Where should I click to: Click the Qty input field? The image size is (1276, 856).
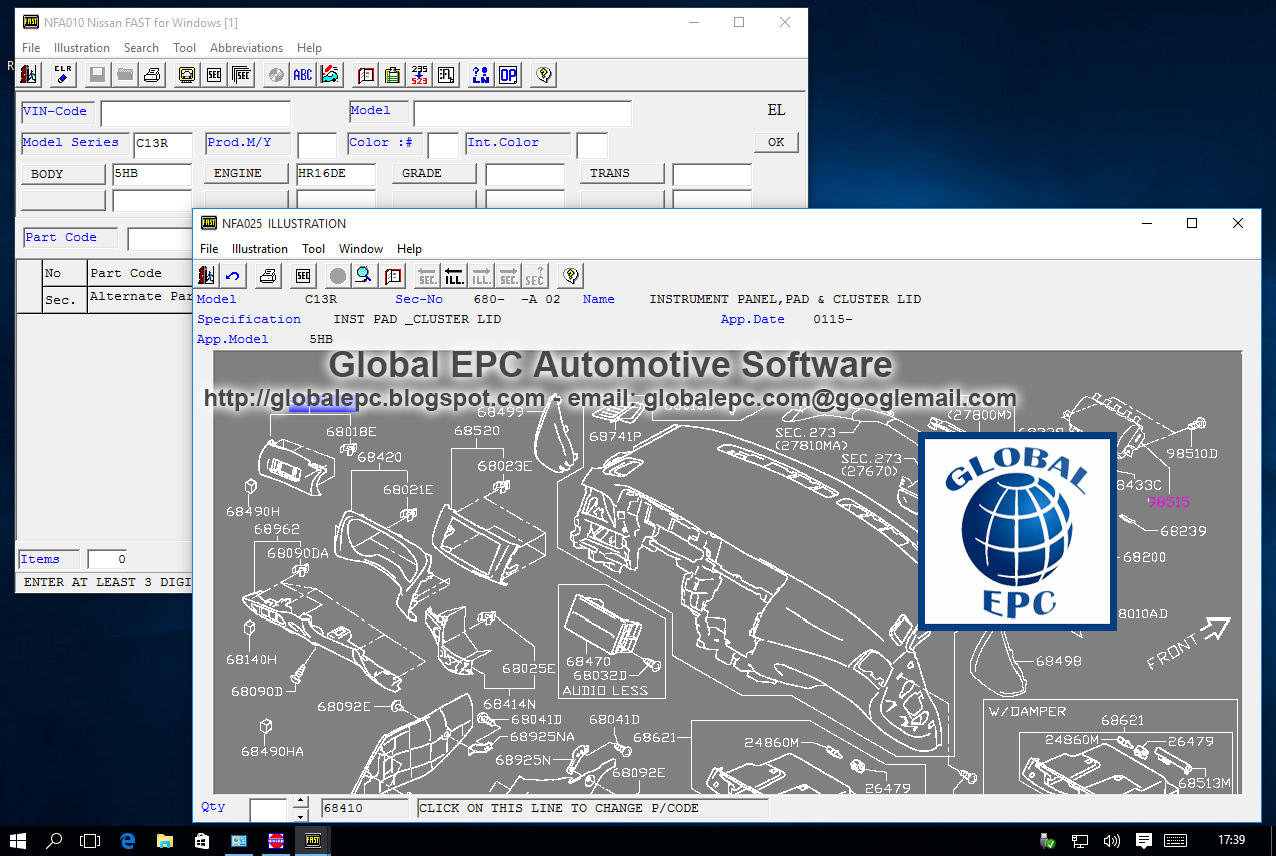coord(268,809)
